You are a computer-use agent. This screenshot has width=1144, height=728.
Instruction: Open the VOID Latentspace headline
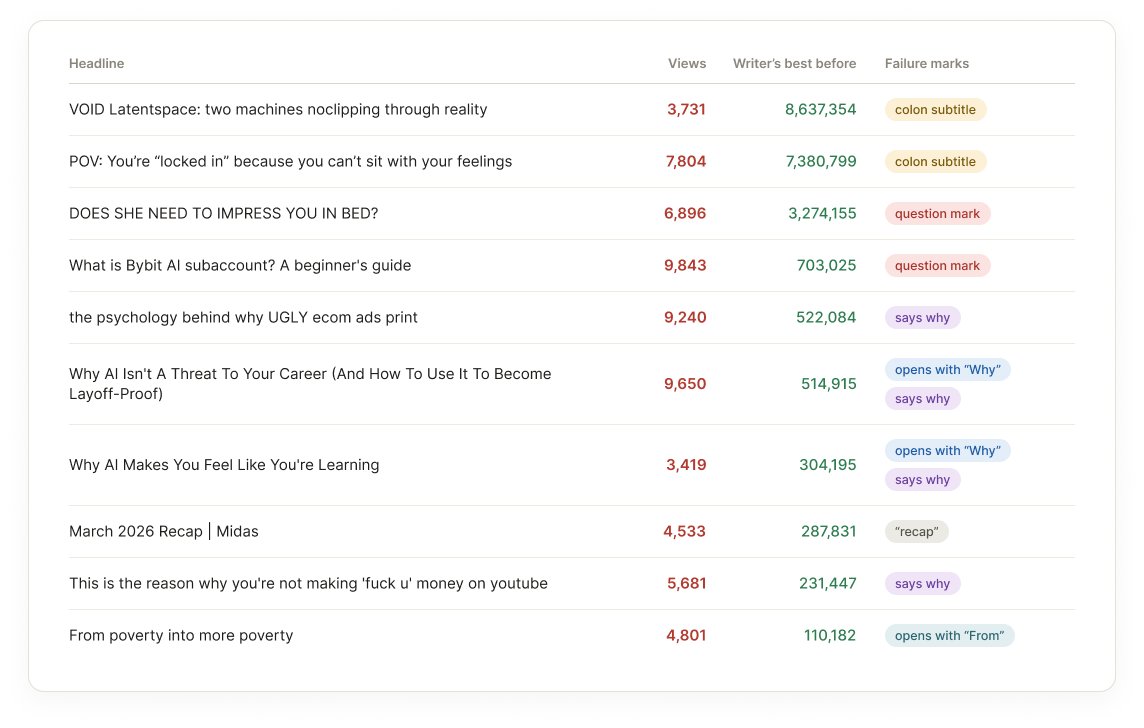coord(278,109)
